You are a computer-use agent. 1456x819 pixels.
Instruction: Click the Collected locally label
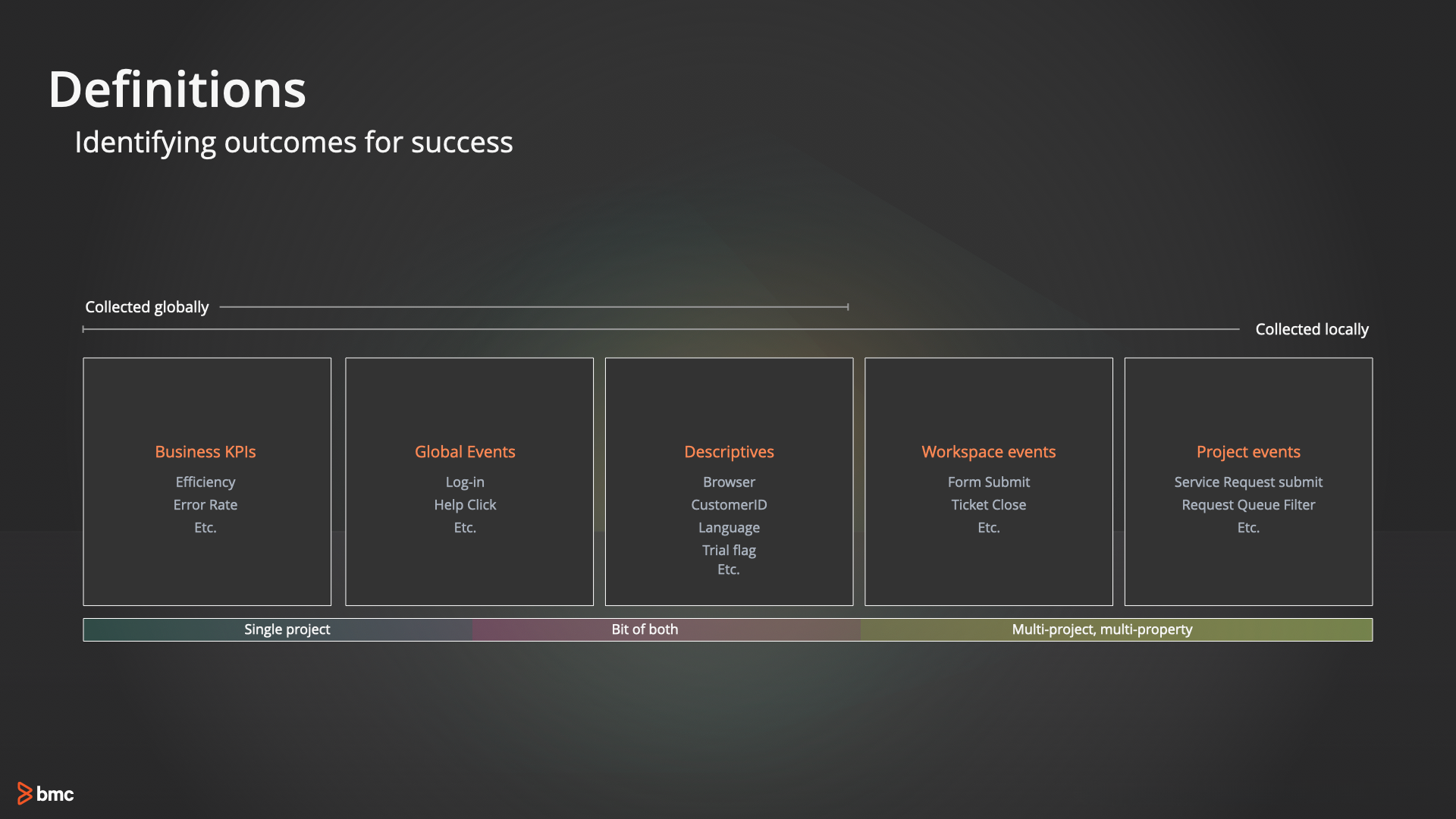[1312, 329]
